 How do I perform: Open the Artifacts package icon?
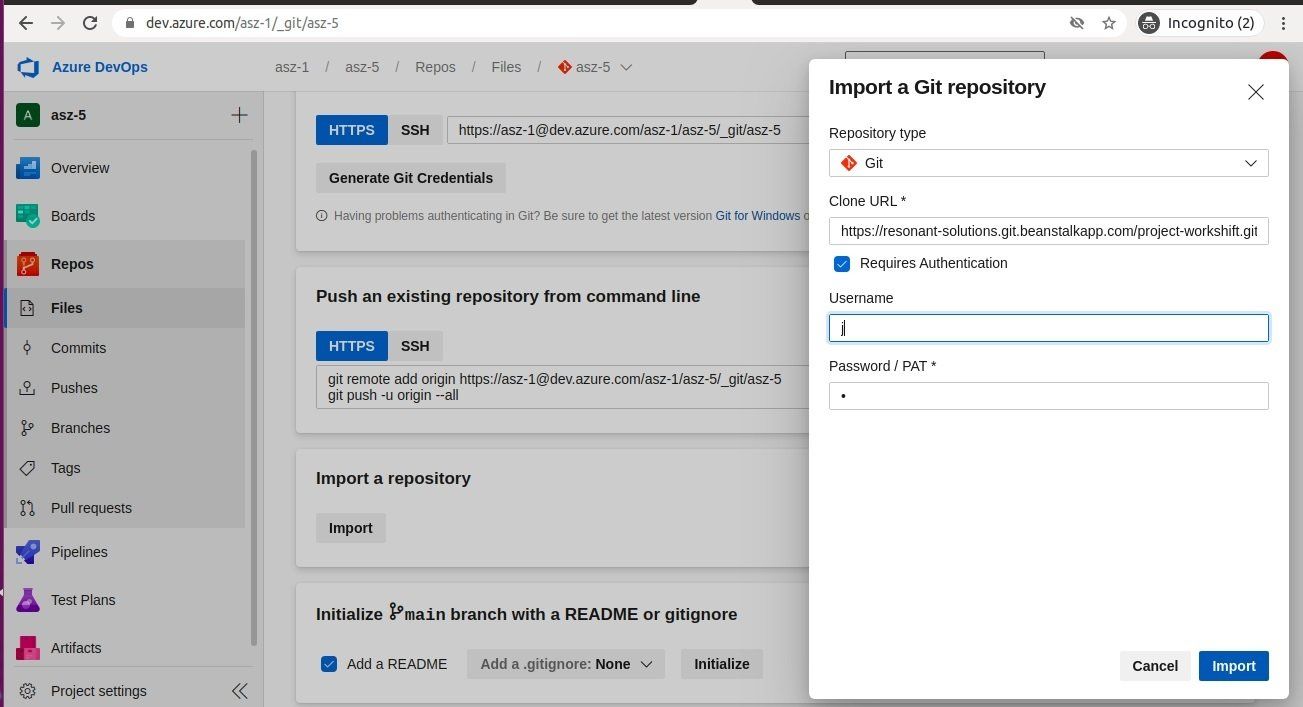point(28,648)
